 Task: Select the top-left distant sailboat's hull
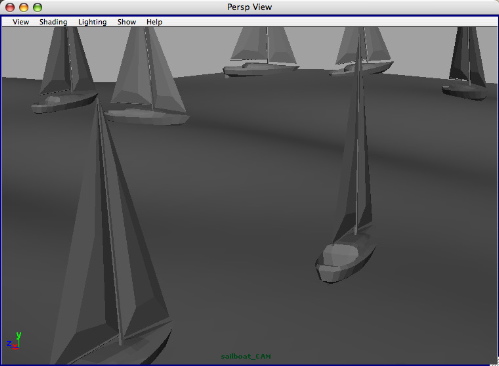click(63, 103)
